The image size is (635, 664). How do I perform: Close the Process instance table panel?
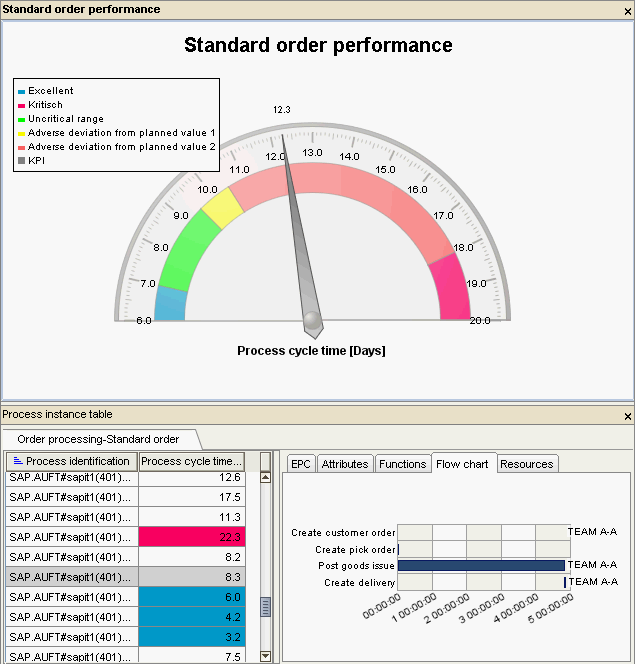click(x=628, y=416)
